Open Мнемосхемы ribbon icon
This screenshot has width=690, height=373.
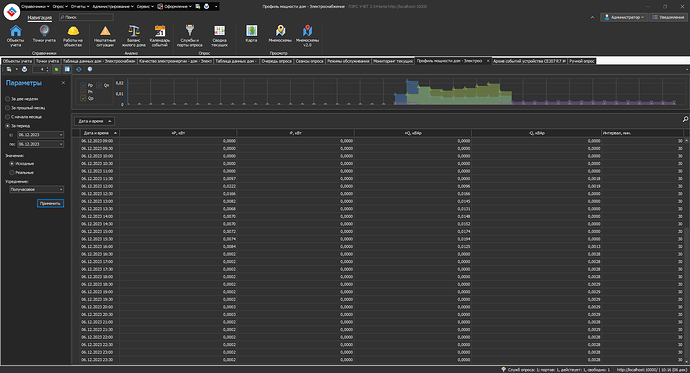coord(280,34)
